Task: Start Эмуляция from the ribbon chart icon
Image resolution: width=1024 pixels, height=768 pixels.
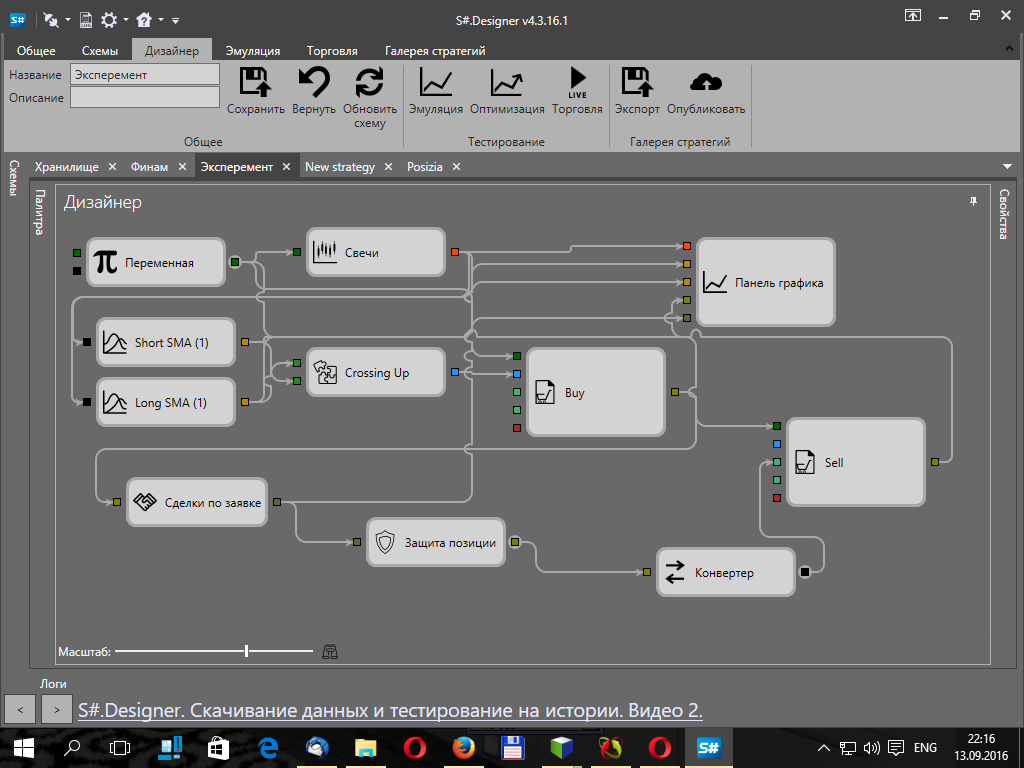Action: point(436,83)
